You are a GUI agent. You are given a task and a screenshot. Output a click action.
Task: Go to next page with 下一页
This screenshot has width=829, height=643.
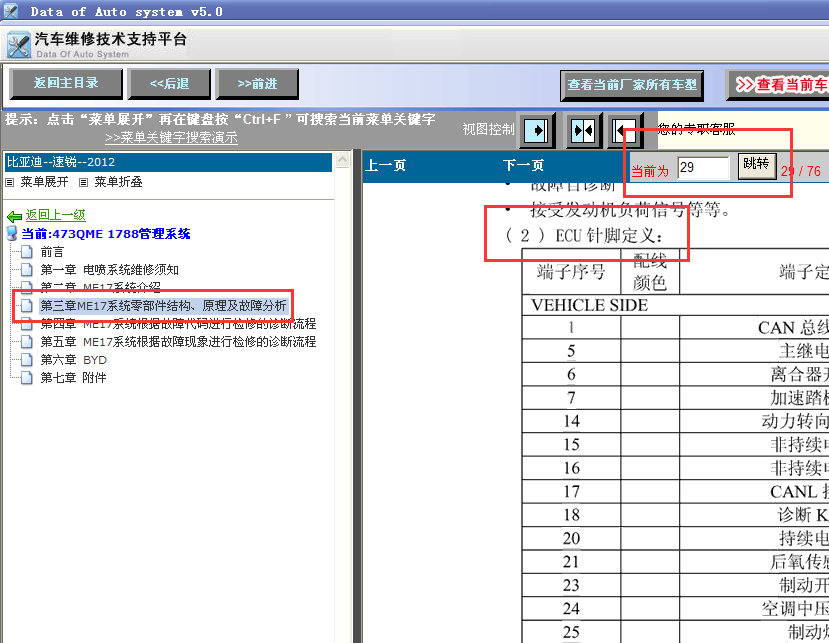(523, 166)
